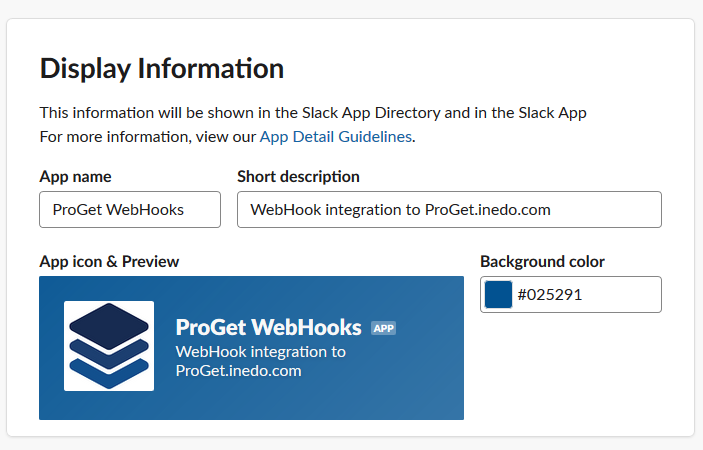Click the text 'This information will be shown in the Slack App Directory'

click(240, 112)
